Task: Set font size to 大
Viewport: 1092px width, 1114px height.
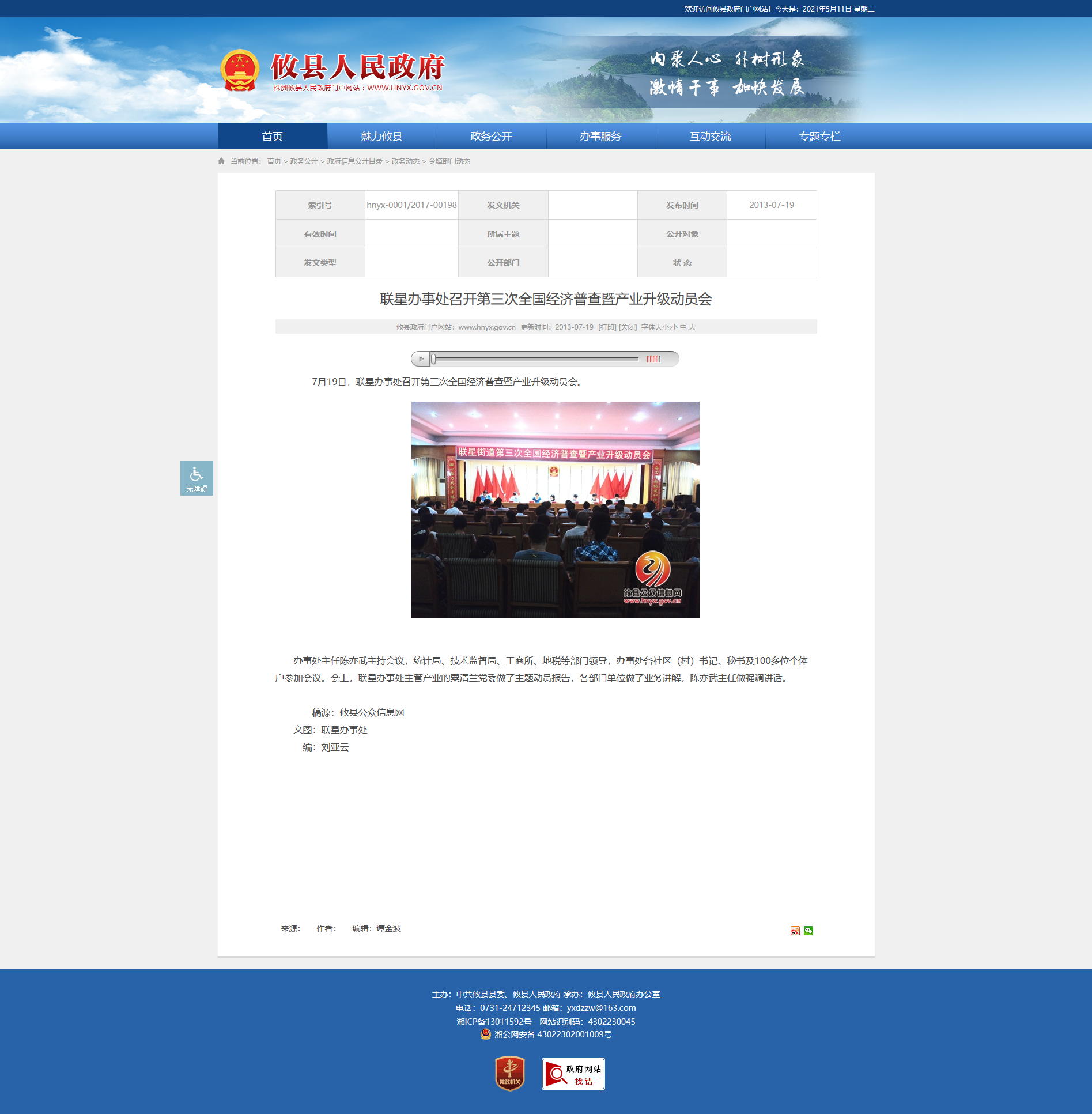Action: coord(692,327)
